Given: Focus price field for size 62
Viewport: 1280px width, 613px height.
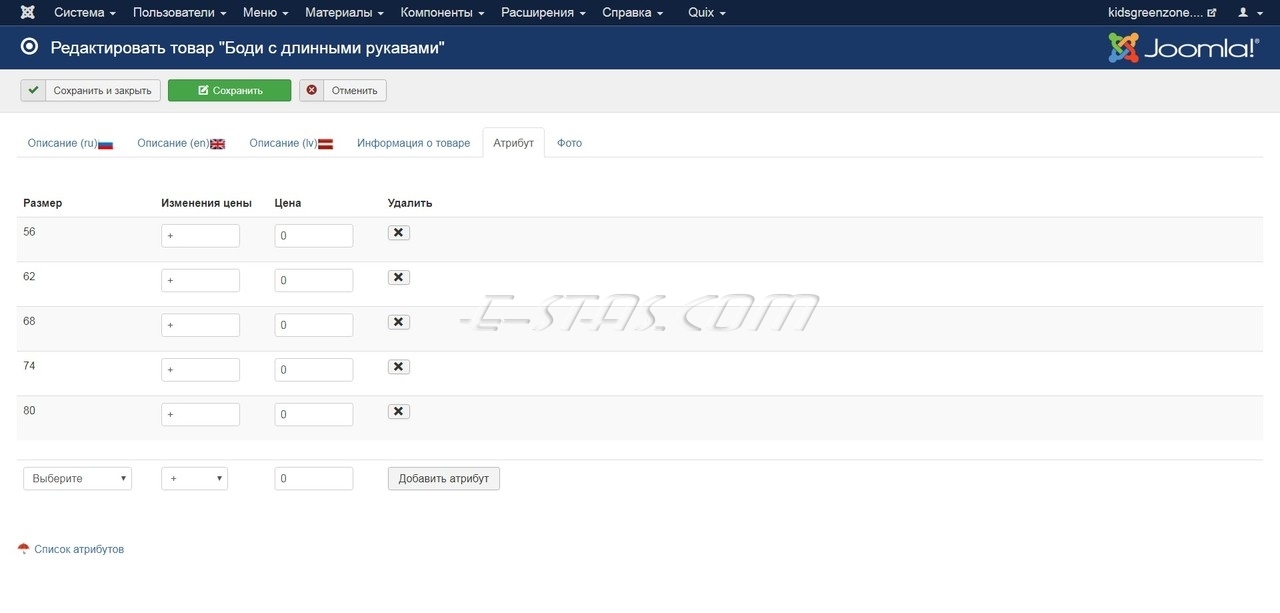Looking at the screenshot, I should tap(314, 280).
